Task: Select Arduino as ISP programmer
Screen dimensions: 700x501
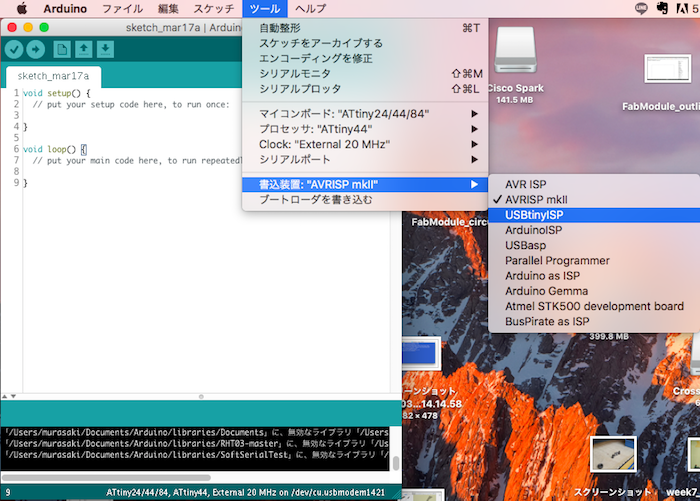Action: 594,276
